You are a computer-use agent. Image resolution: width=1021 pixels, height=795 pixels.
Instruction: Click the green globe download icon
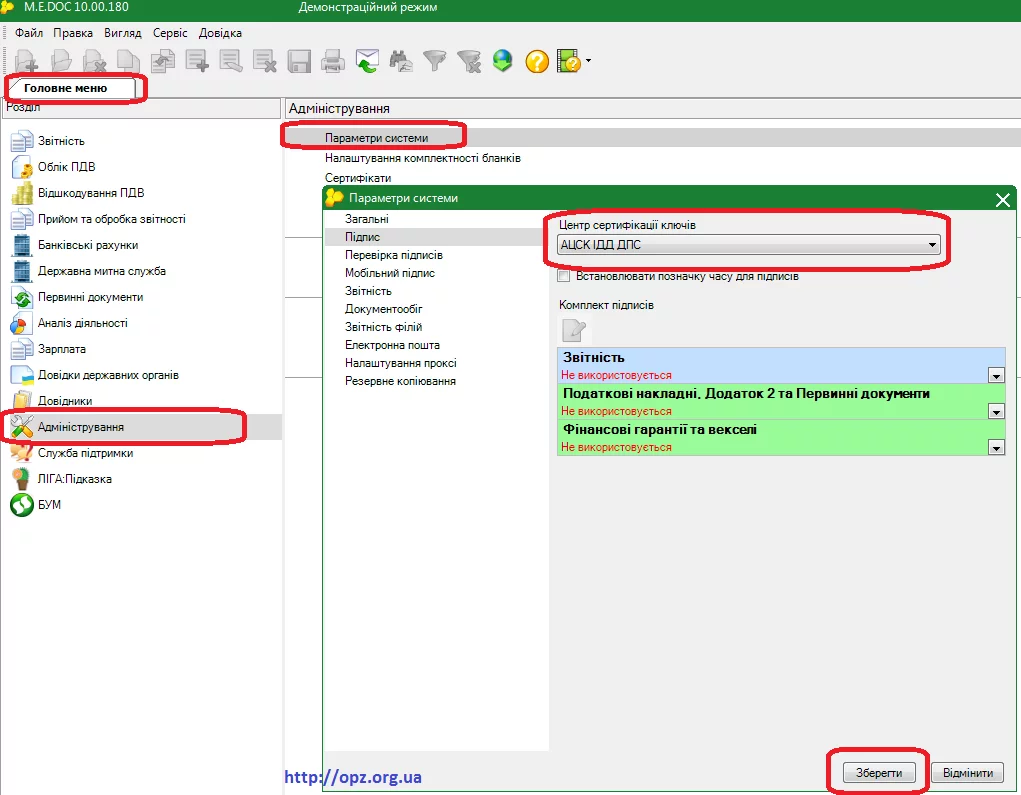pos(502,61)
